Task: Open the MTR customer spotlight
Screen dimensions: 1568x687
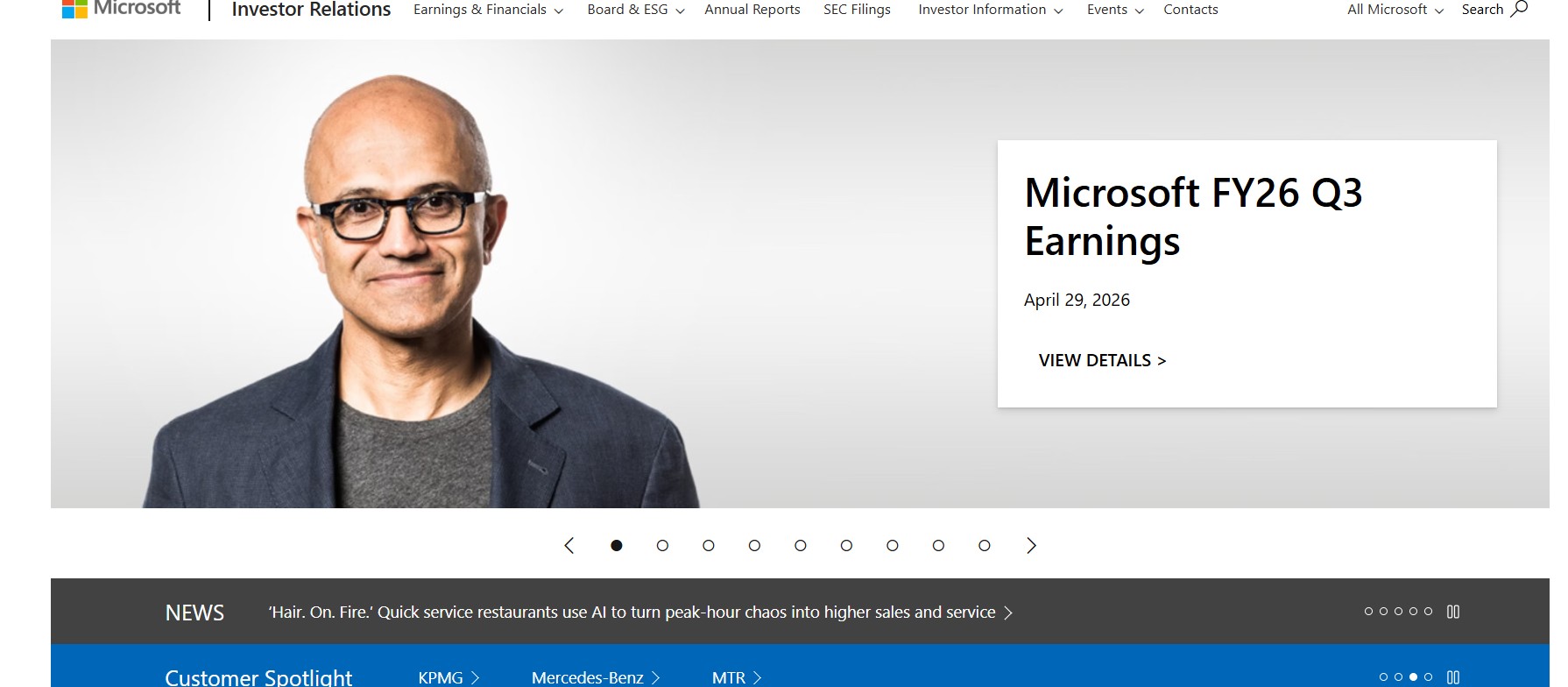Action: pyautogui.click(x=738, y=677)
